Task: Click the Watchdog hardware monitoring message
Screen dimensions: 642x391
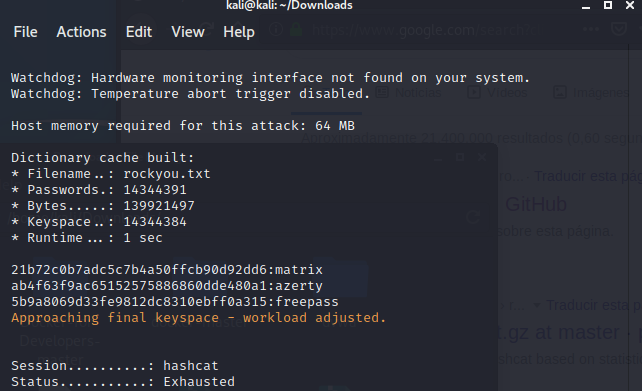Action: point(270,77)
